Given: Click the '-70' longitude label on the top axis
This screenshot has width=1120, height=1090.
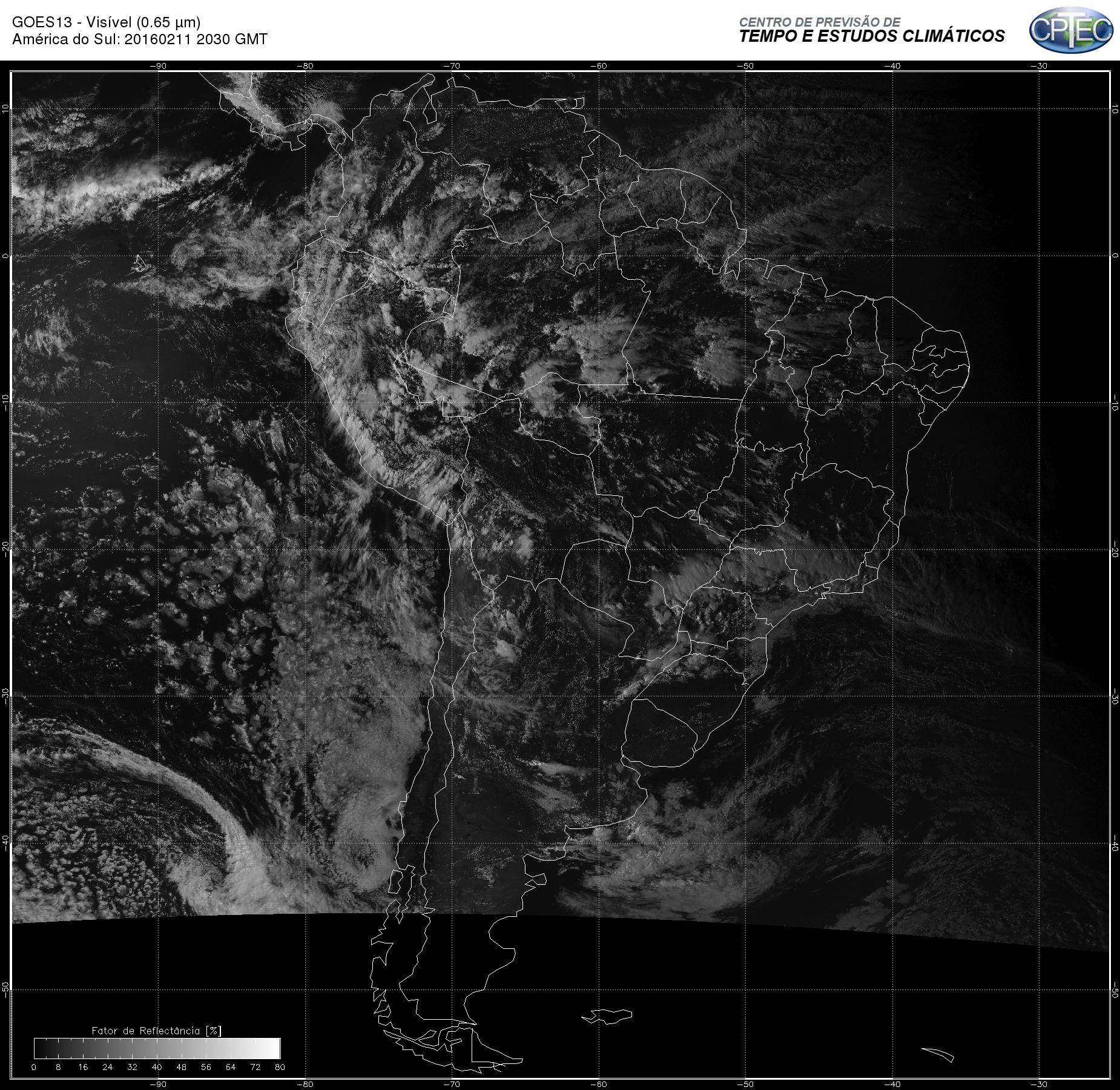Looking at the screenshot, I should [x=452, y=66].
